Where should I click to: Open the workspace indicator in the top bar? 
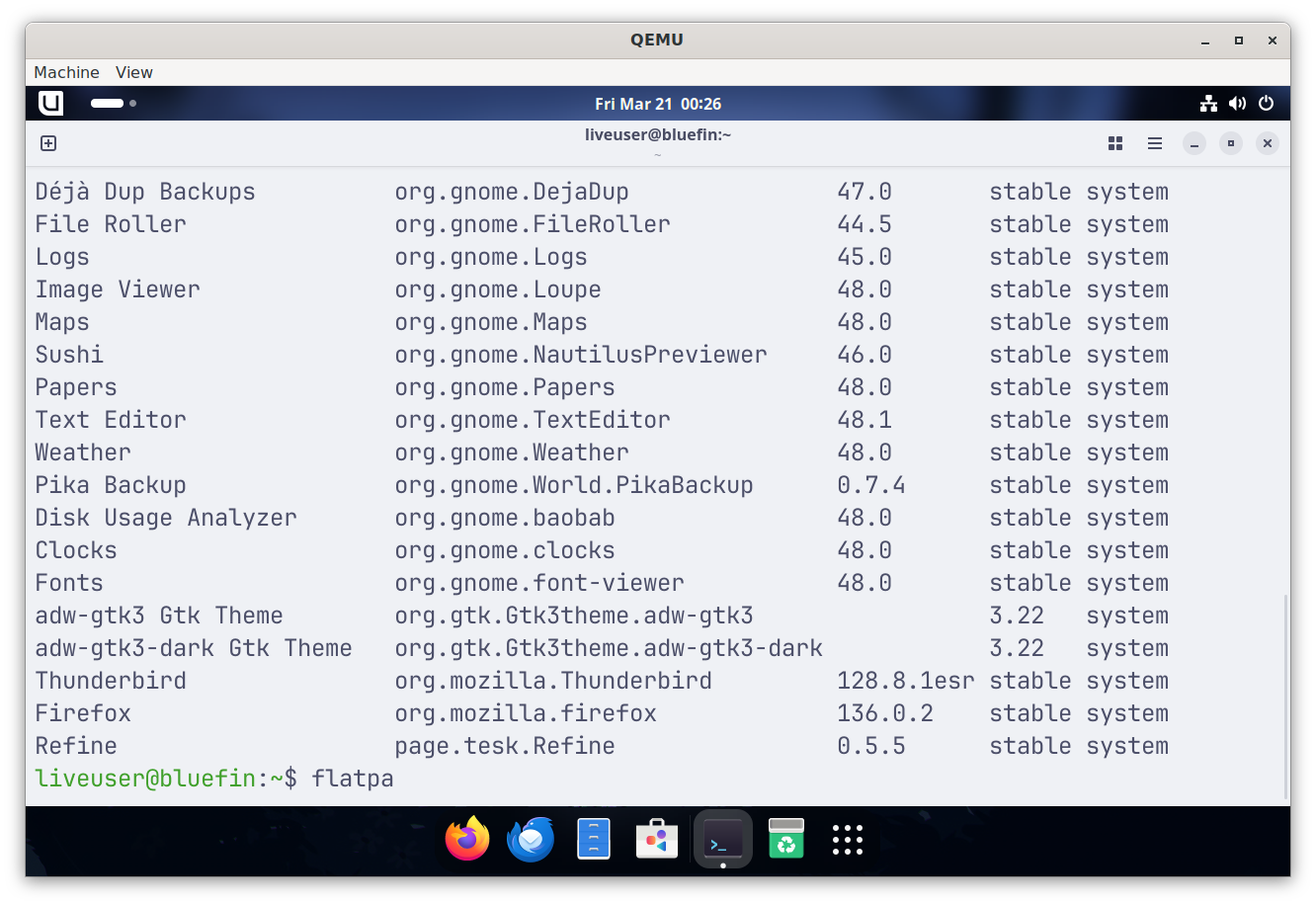pos(114,103)
